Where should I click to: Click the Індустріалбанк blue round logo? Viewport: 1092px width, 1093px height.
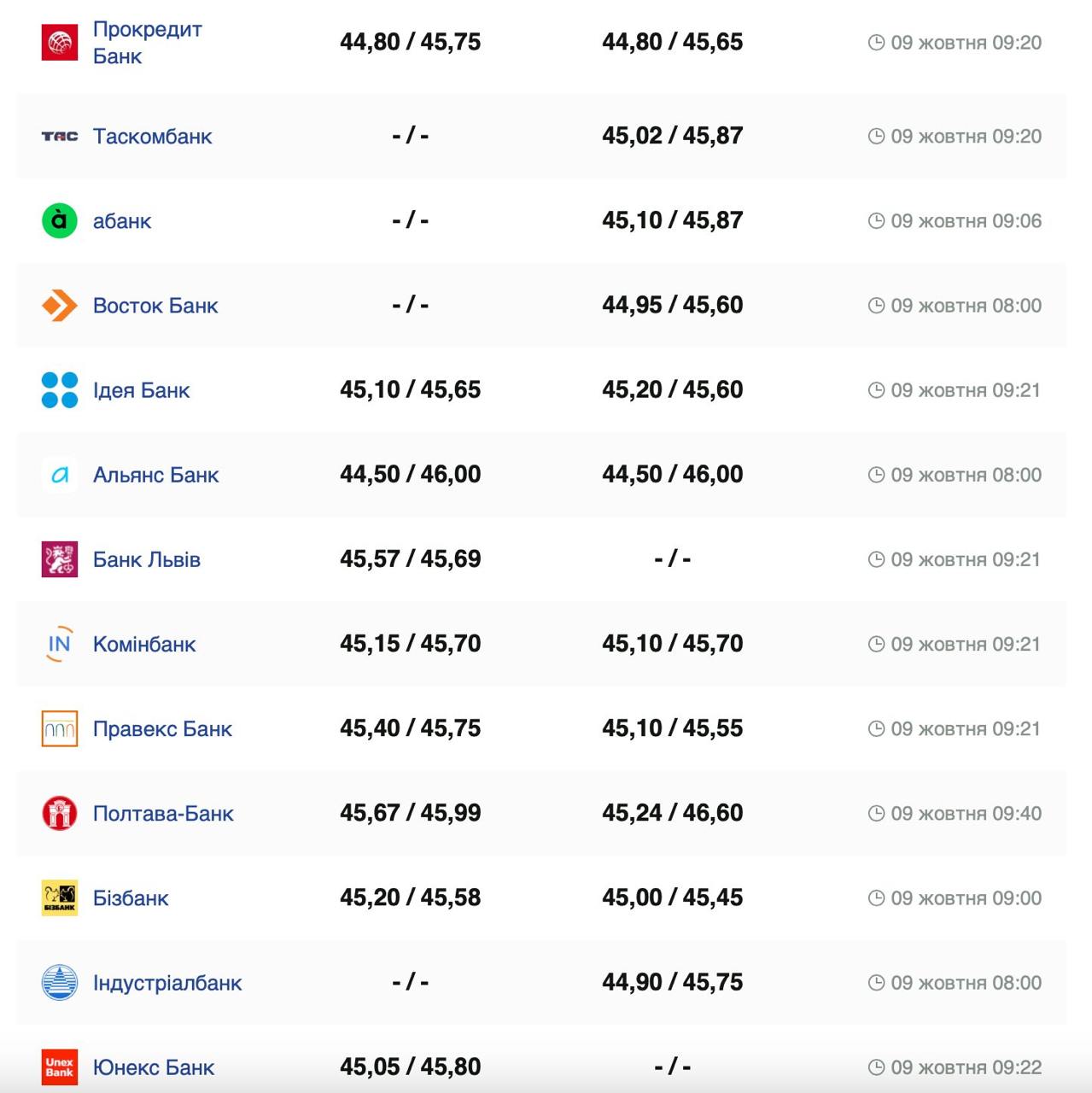pos(60,982)
